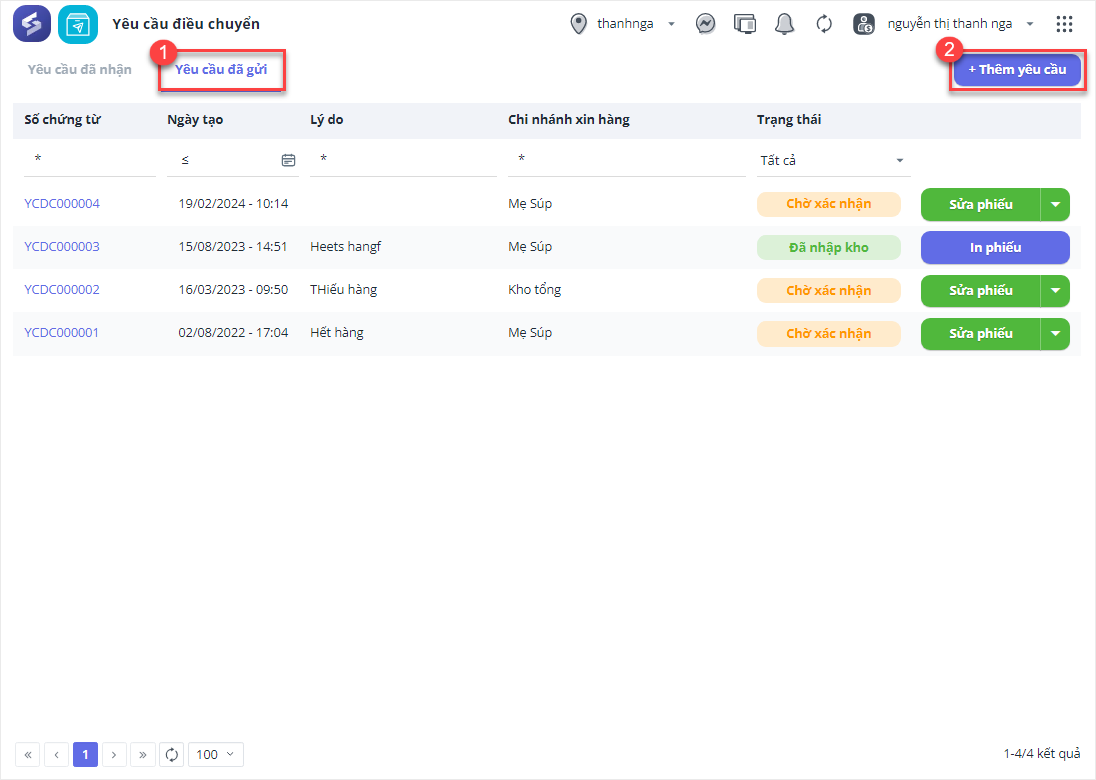
Task: Click the user avatar icon
Action: pyautogui.click(x=864, y=24)
